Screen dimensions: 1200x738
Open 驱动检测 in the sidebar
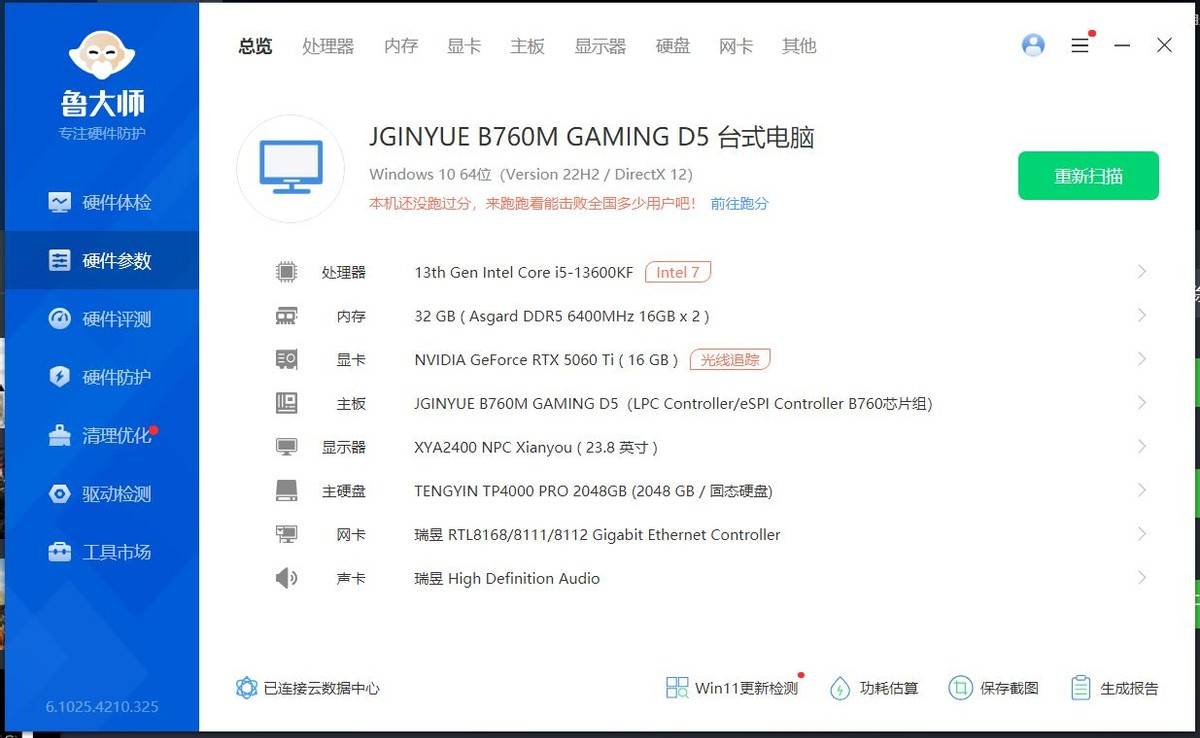pyautogui.click(x=101, y=494)
